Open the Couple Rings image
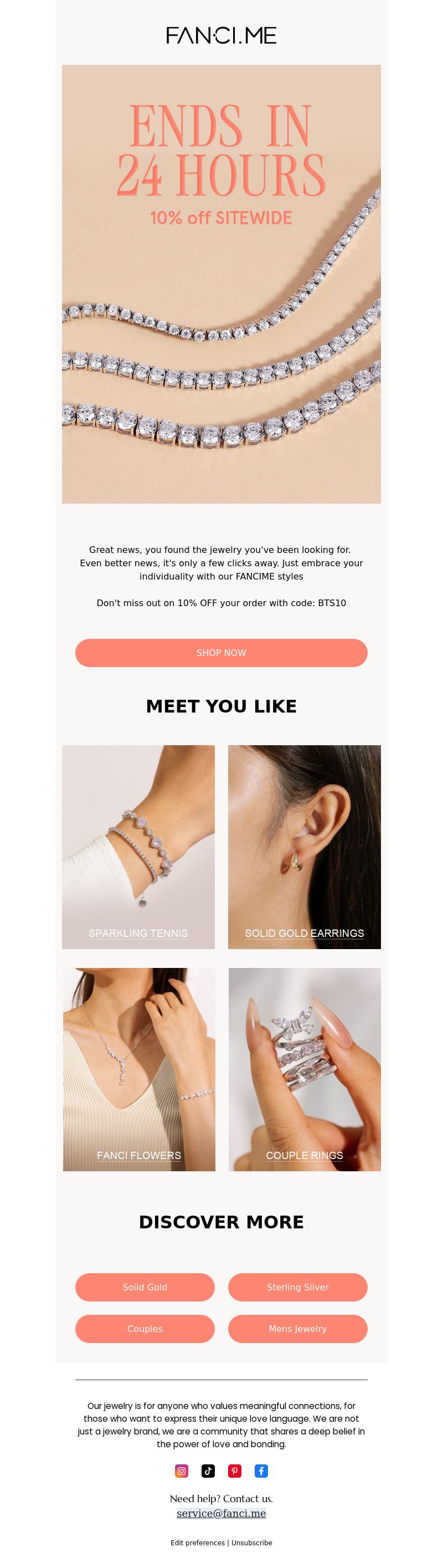 tap(304, 1069)
